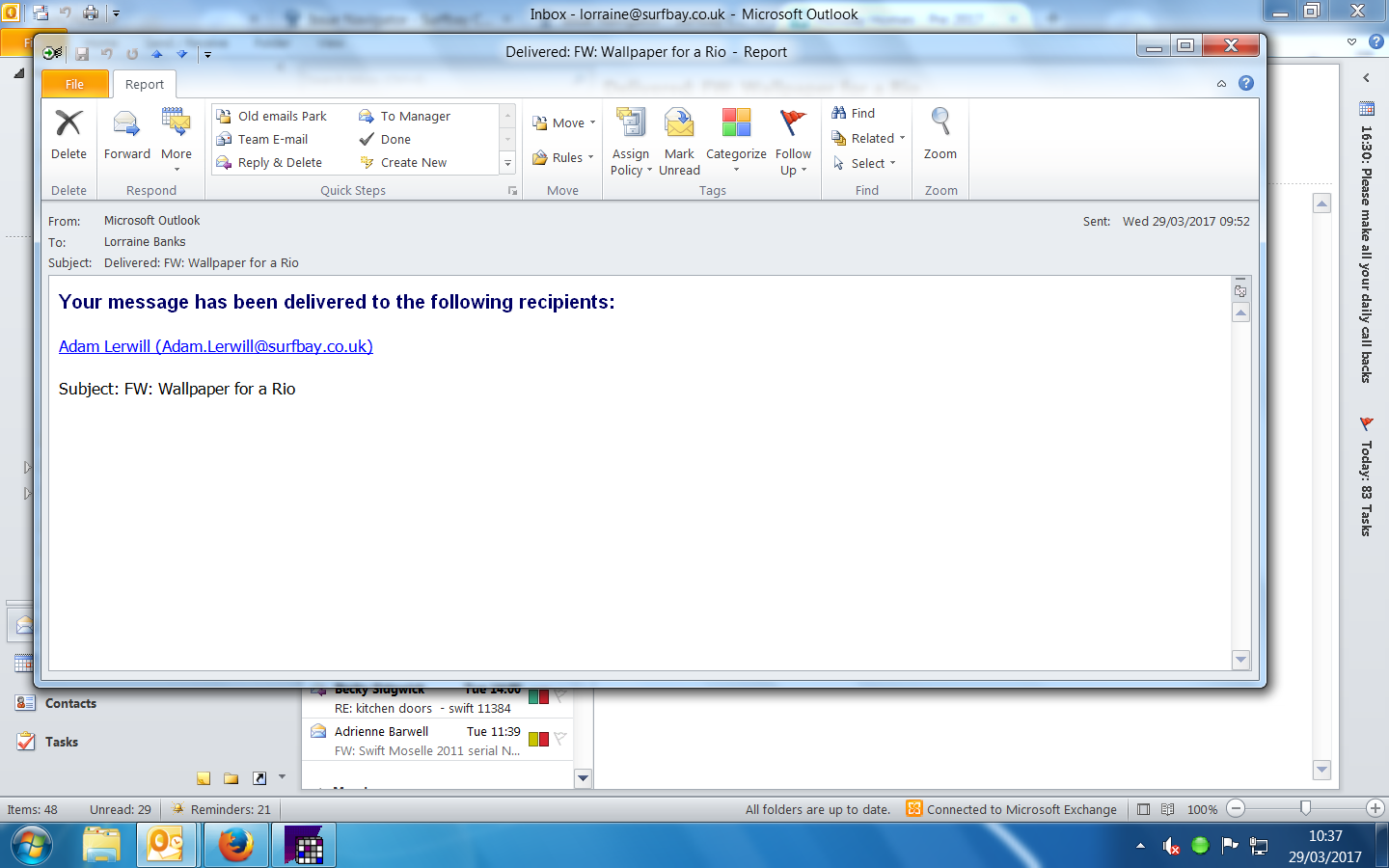Expand the To-Do Bar
Screen dimensions: 1389x868
point(1366,77)
